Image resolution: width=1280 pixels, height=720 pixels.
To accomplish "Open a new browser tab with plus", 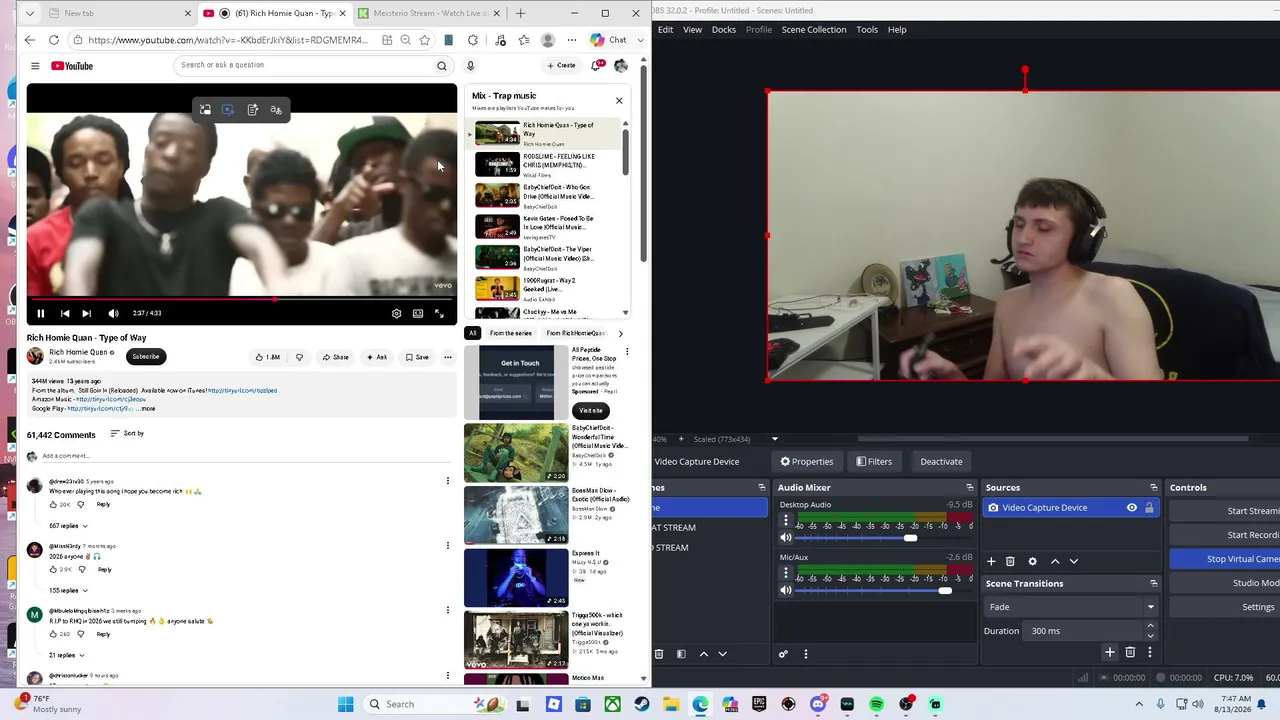I will pos(520,13).
